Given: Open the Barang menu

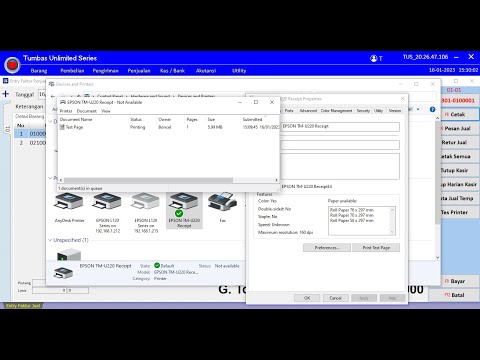Looking at the screenshot, I should [39, 71].
